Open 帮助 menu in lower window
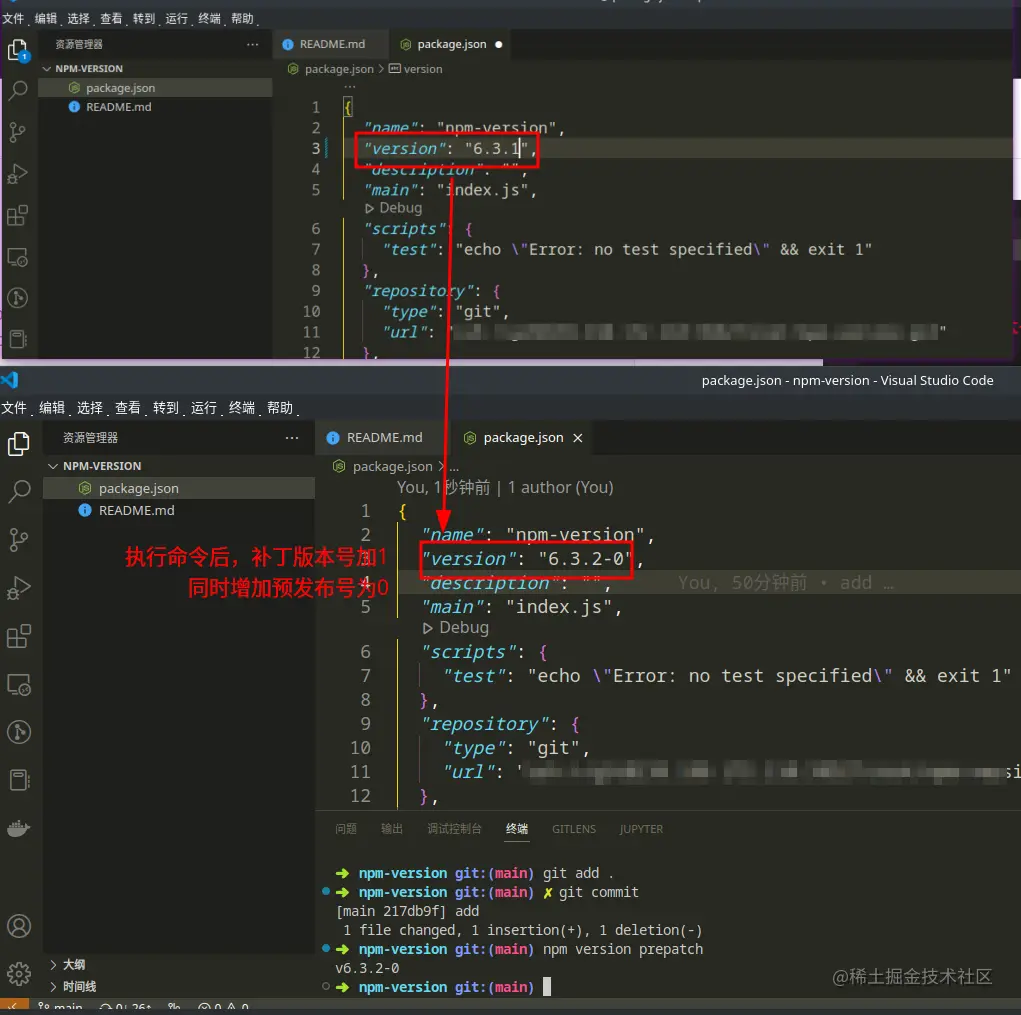 click(280, 408)
